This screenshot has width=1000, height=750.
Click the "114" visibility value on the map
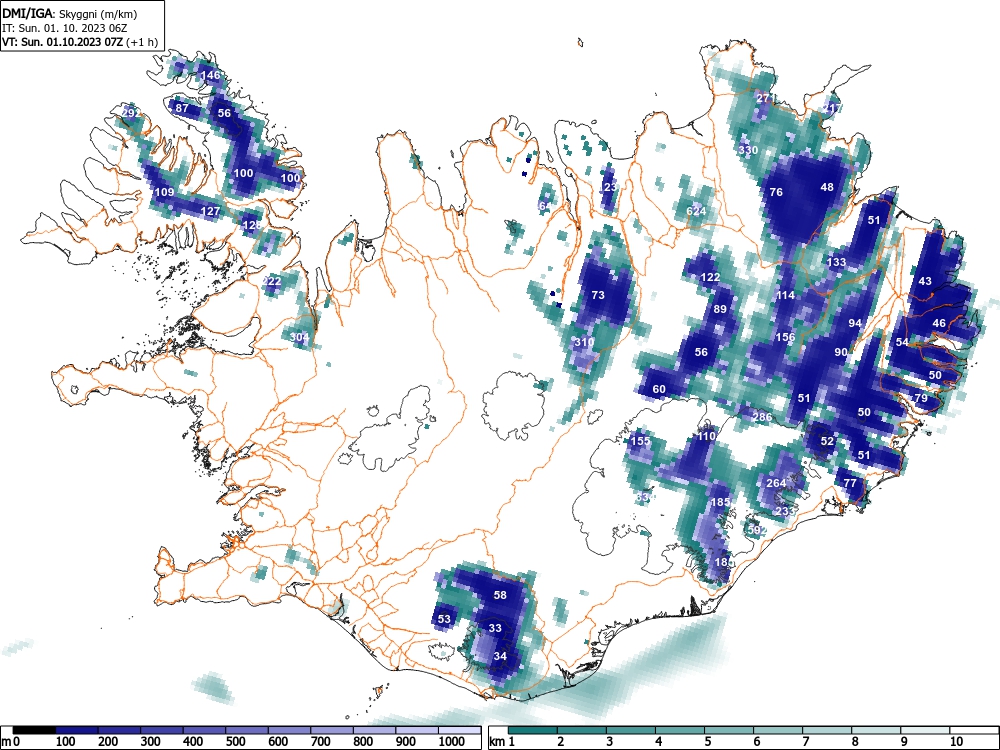785,295
